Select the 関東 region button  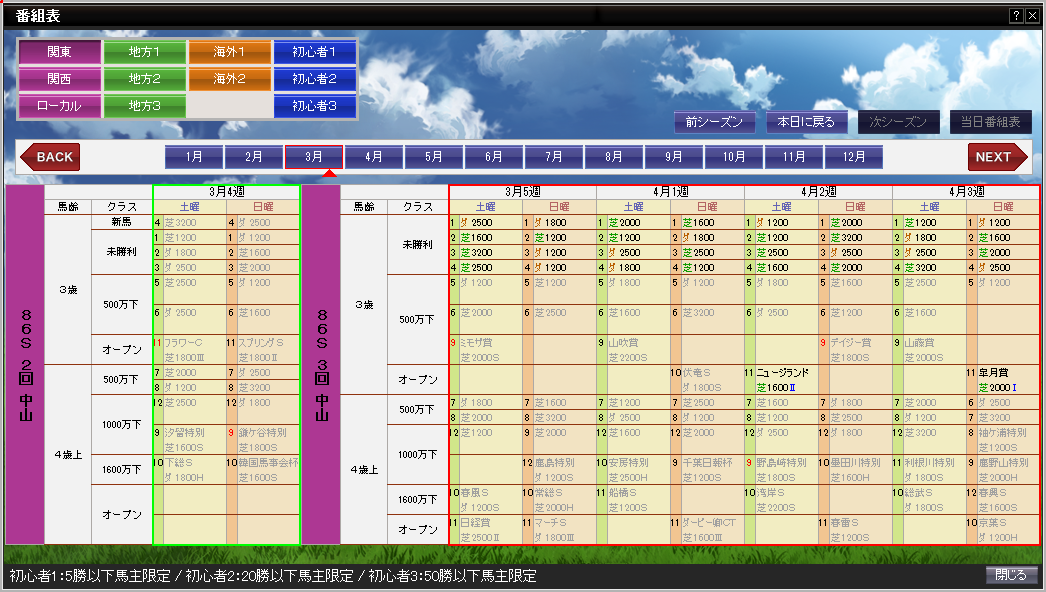pos(59,51)
